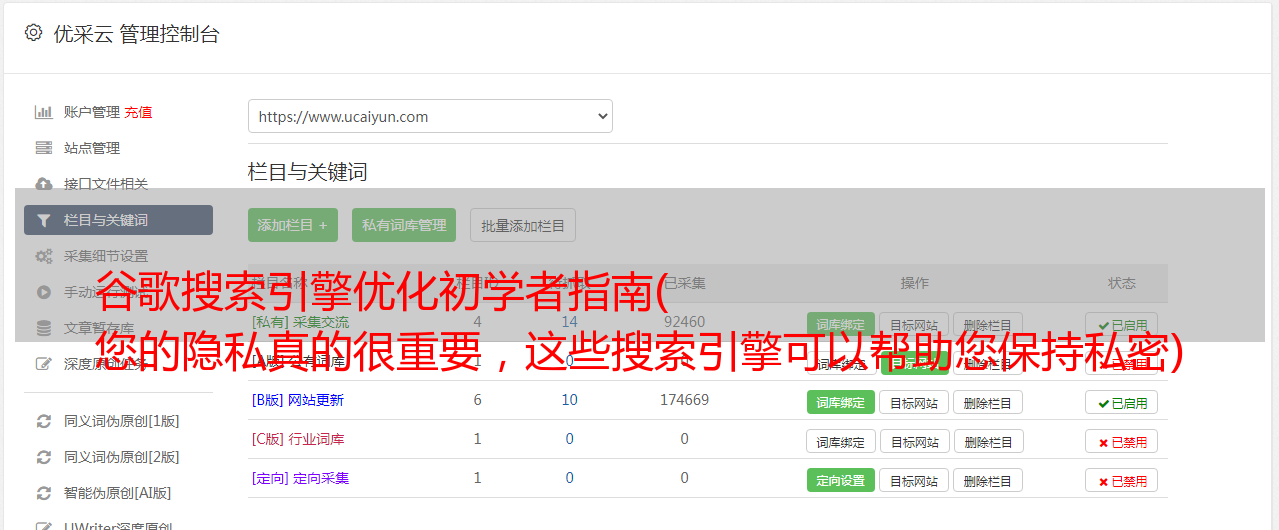Open 账户管理 in the sidebar

[x=92, y=112]
